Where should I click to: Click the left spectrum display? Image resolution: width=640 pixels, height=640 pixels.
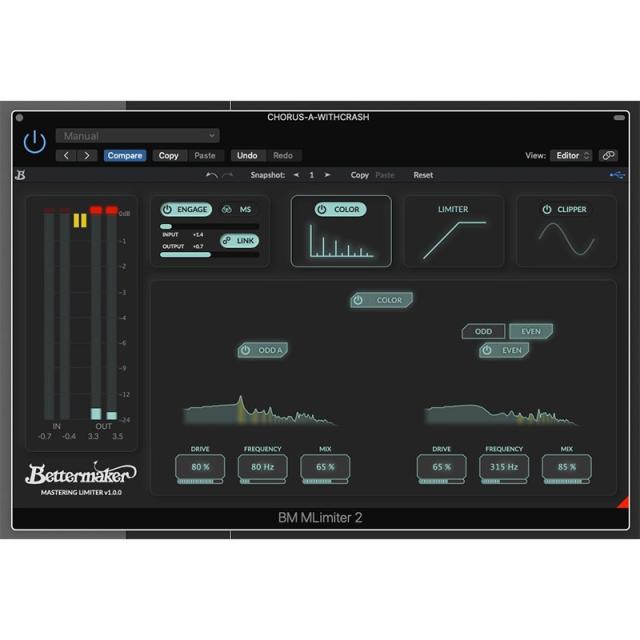click(x=260, y=411)
